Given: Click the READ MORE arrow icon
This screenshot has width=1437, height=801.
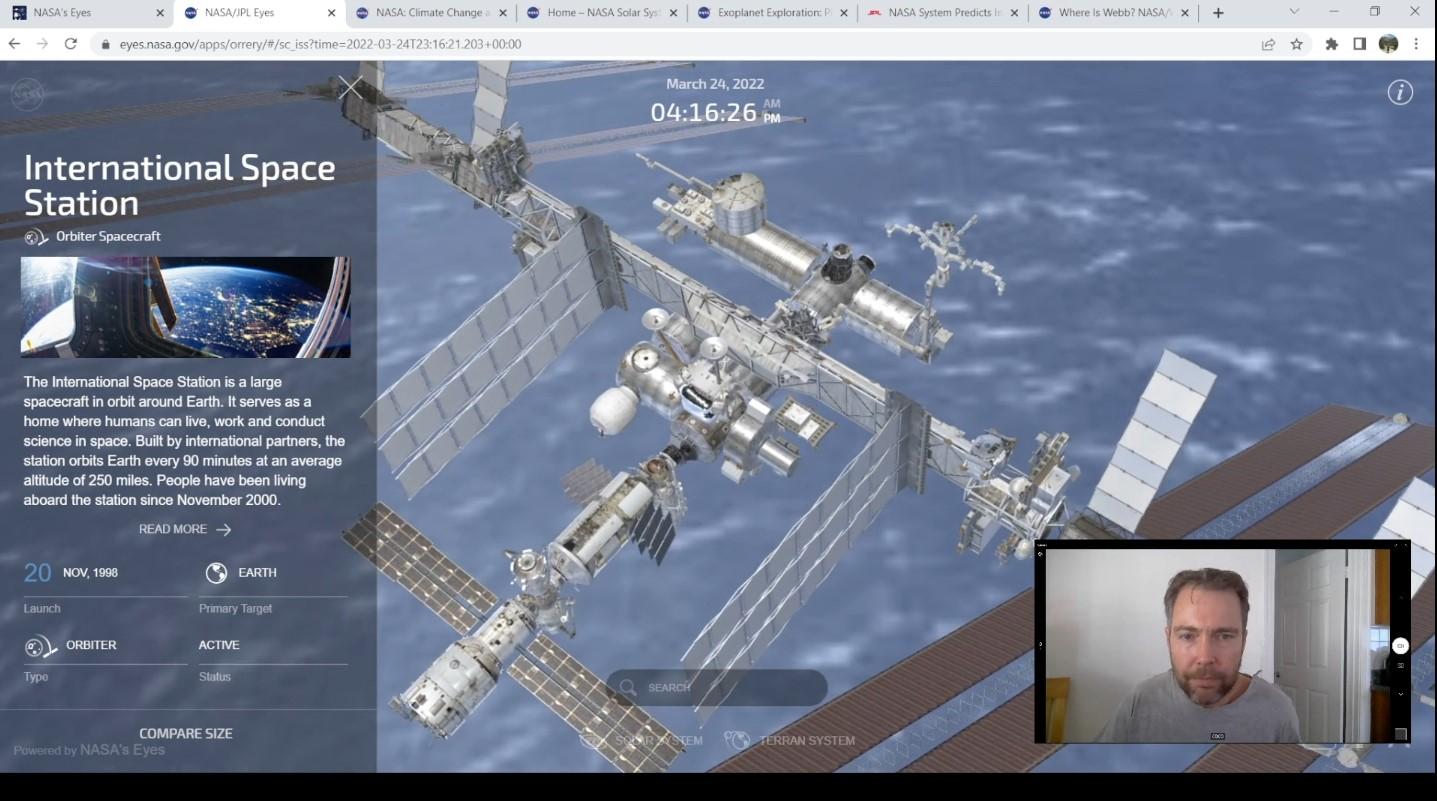Looking at the screenshot, I should coord(224,530).
